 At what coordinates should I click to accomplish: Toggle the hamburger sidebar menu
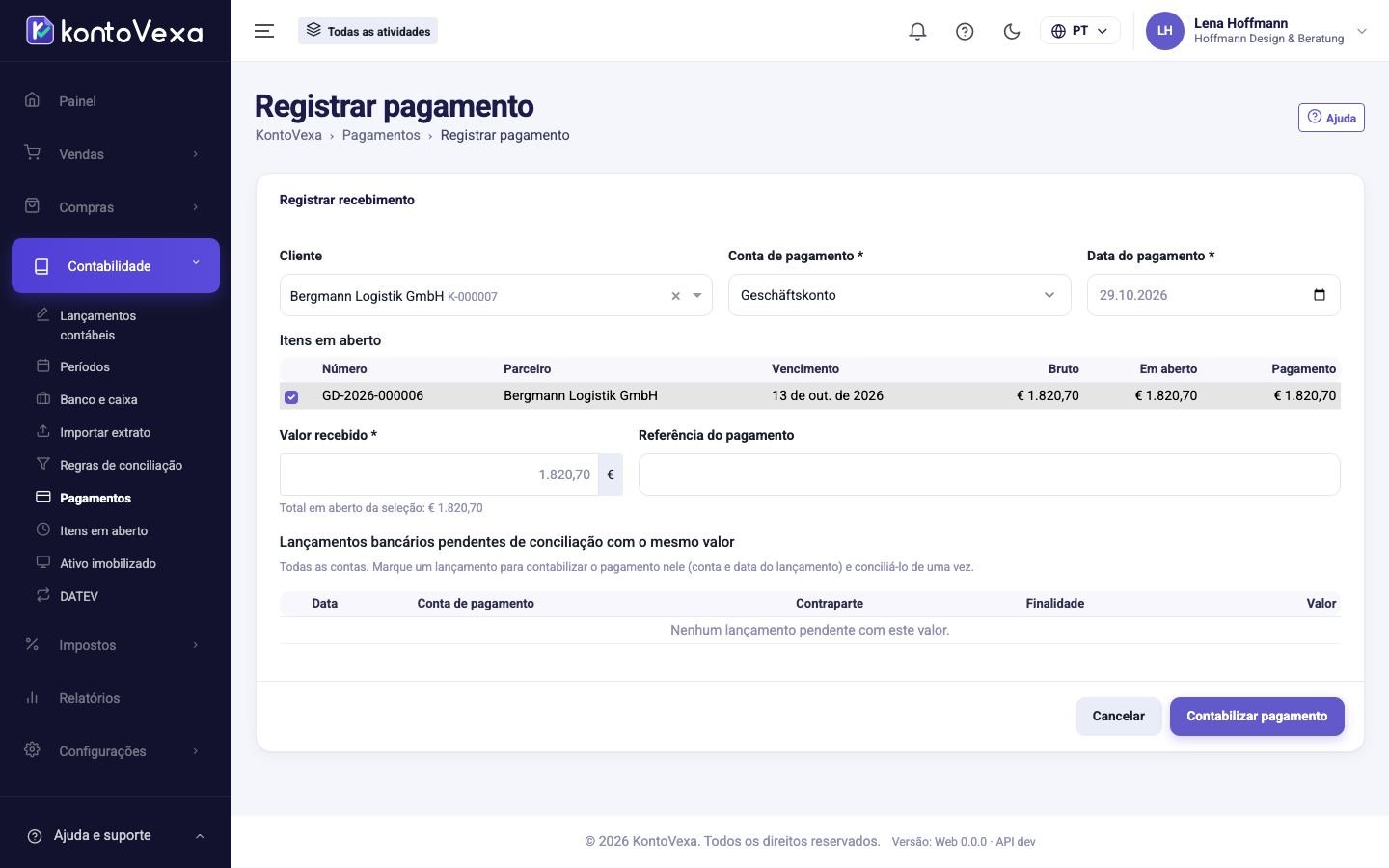[264, 31]
